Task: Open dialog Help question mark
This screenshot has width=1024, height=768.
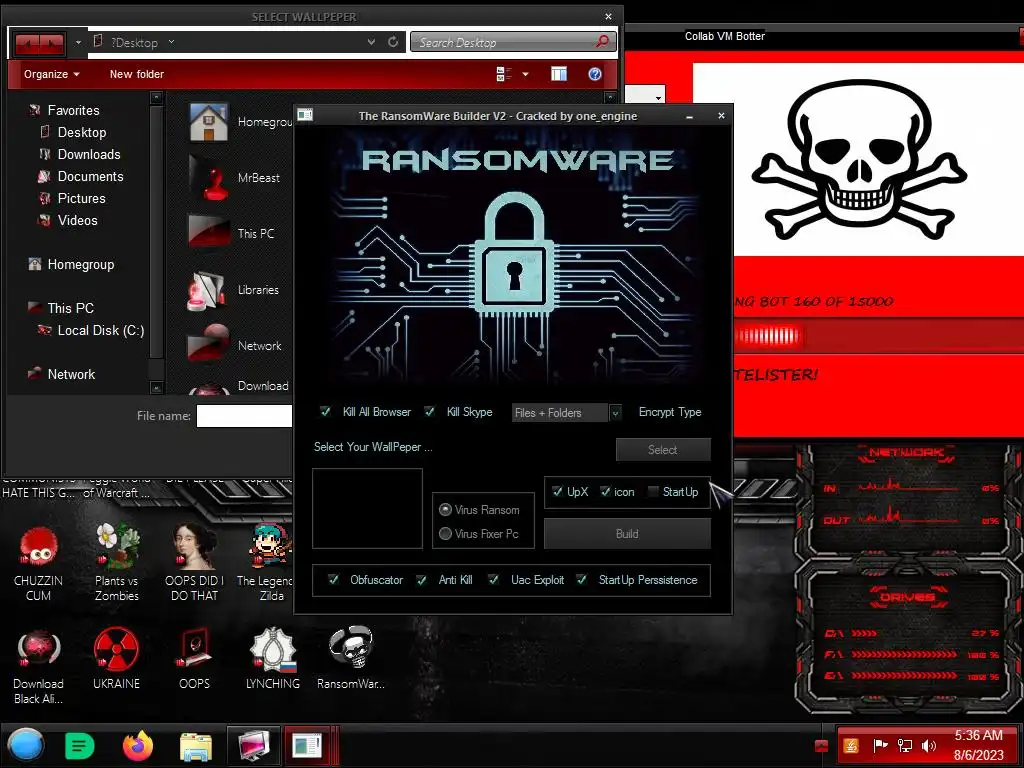Action: click(x=595, y=74)
